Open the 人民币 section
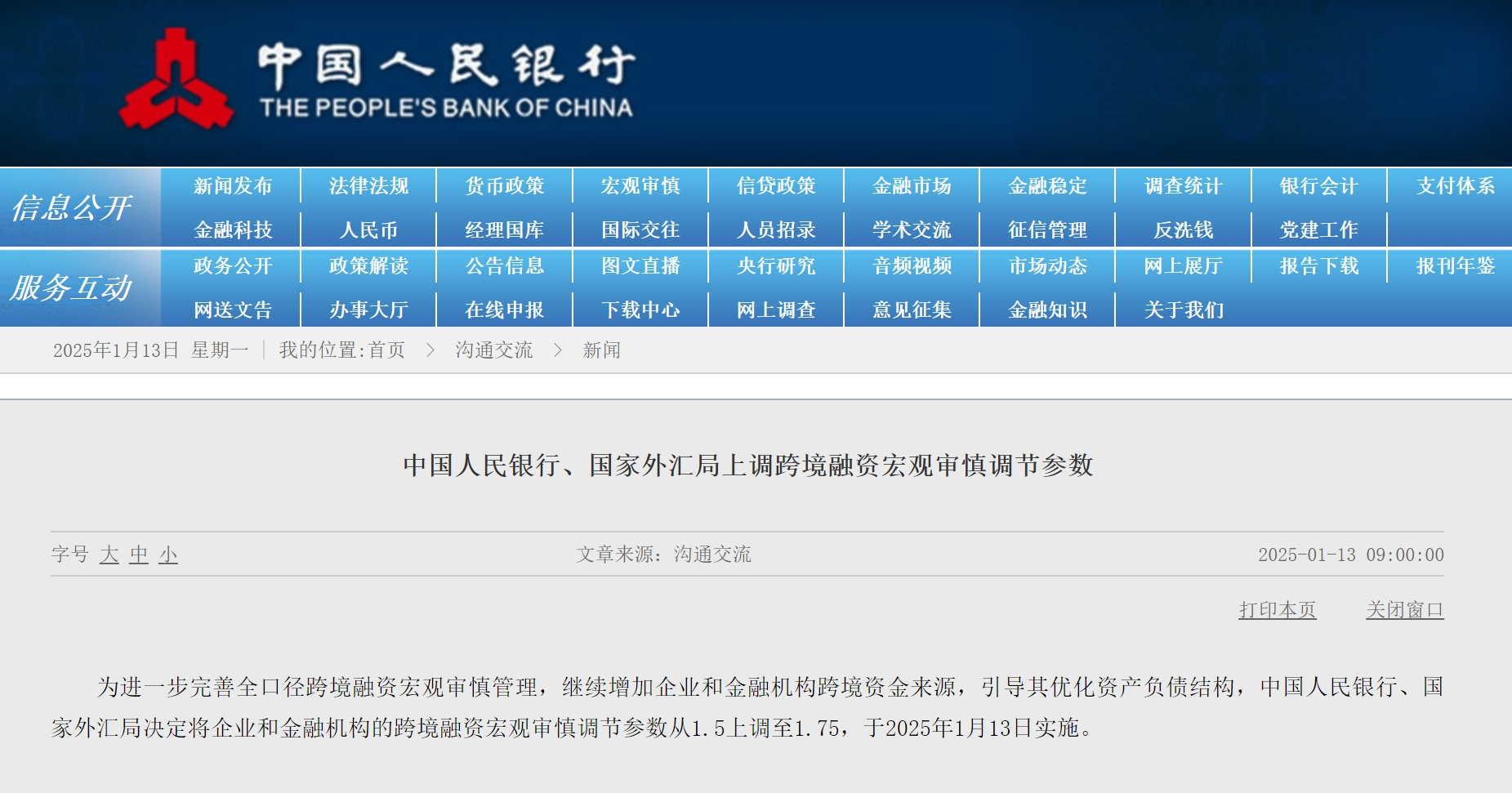 (x=368, y=230)
